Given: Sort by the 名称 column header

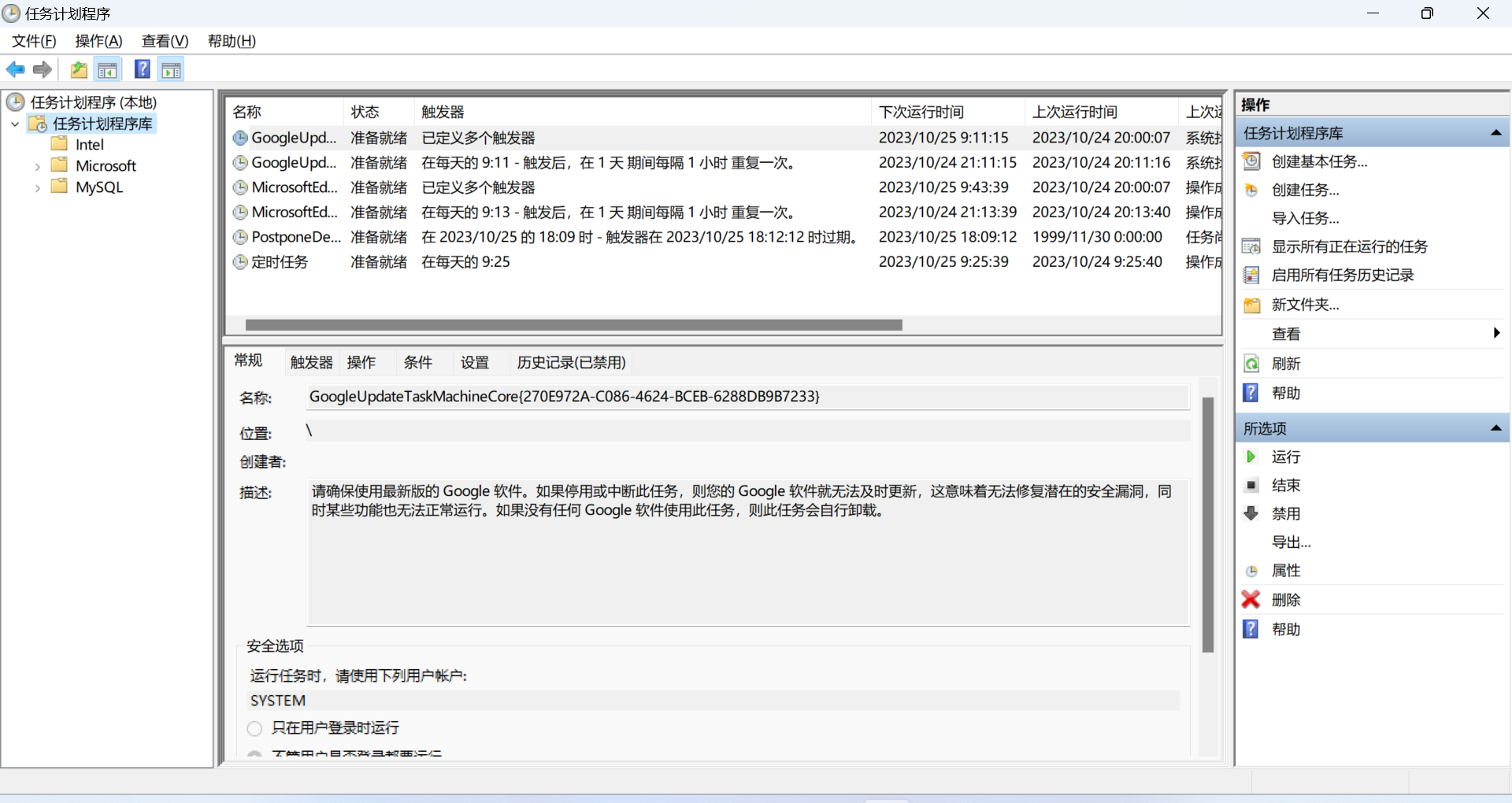Looking at the screenshot, I should pyautogui.click(x=285, y=112).
